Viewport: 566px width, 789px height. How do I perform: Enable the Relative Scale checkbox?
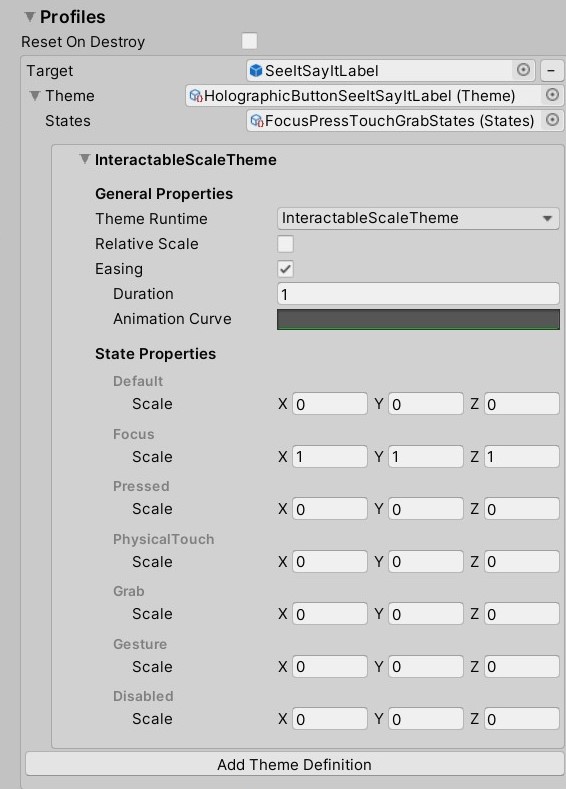pos(285,244)
